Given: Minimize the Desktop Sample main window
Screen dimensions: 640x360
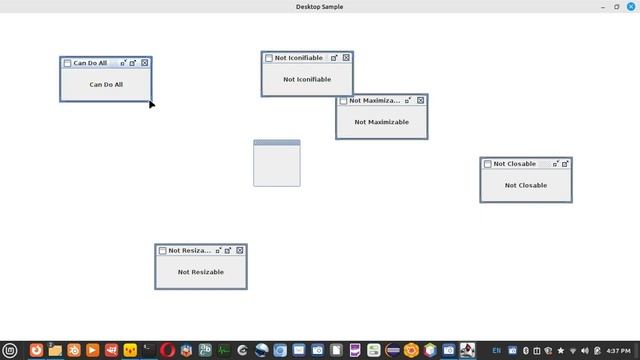Looking at the screenshot, I should point(603,7).
